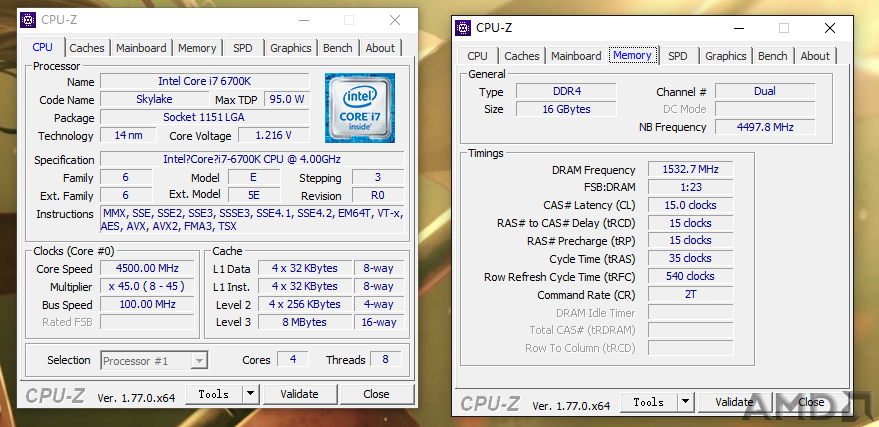The image size is (879, 427).
Task: Click the 15.0 clocks CAS Latency value
Action: click(691, 205)
